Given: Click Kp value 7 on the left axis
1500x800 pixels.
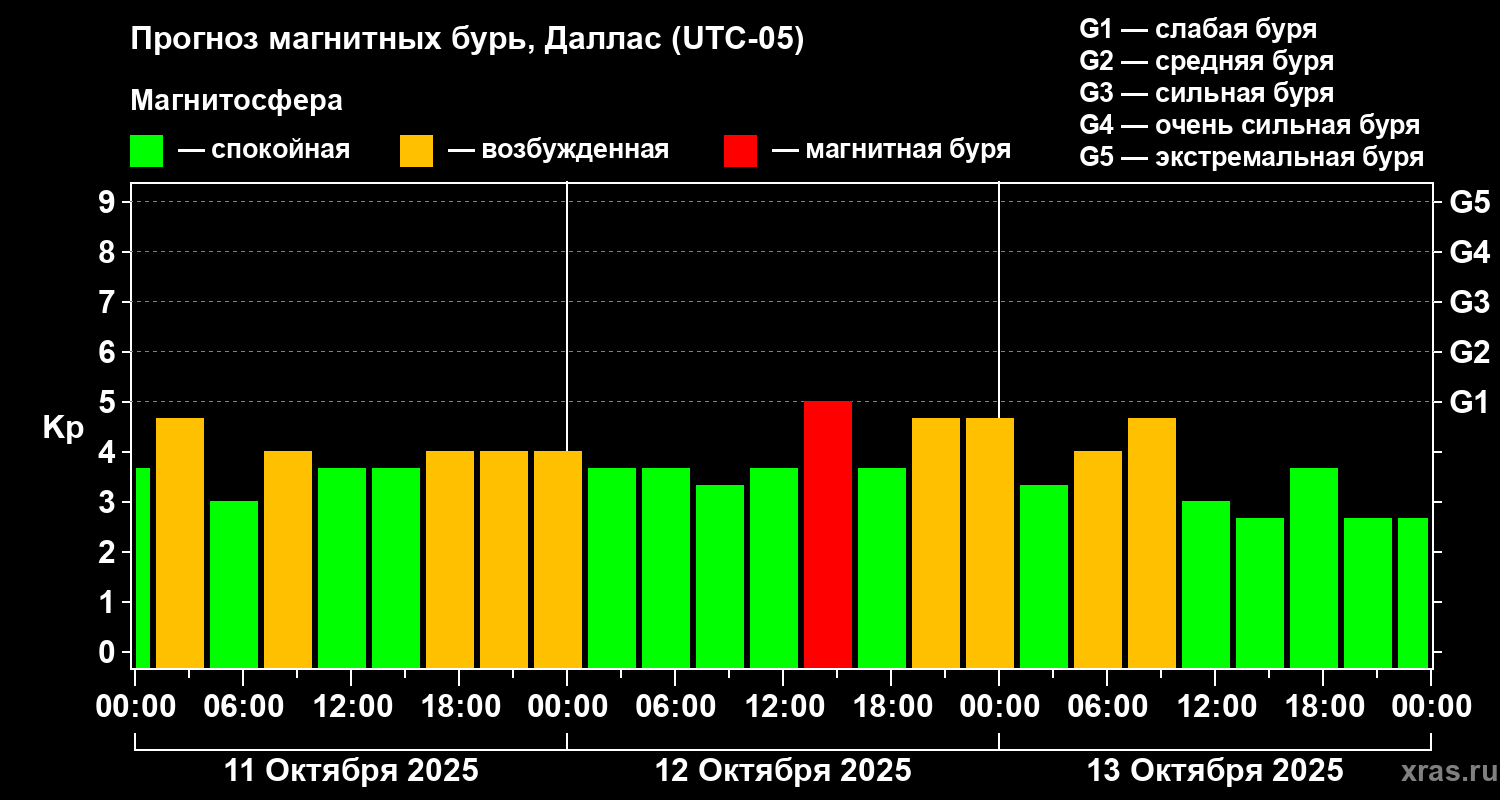Looking at the screenshot, I should tap(109, 302).
